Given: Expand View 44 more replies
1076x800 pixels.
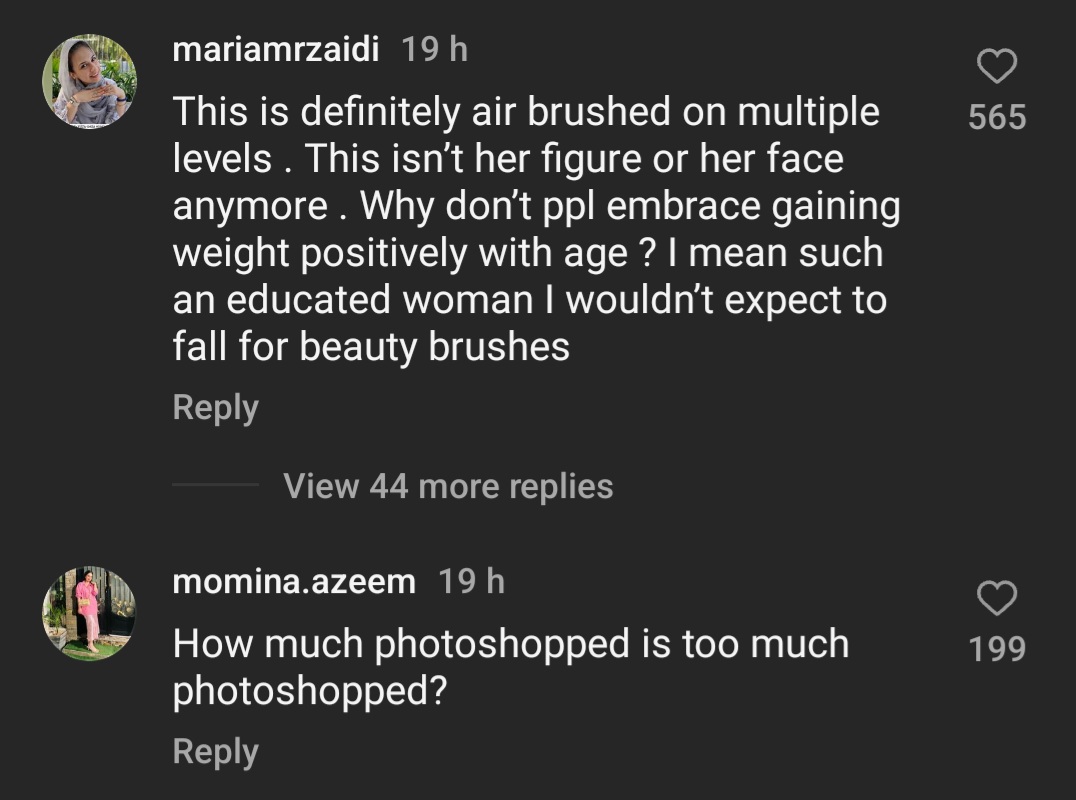Looking at the screenshot, I should tap(448, 486).
